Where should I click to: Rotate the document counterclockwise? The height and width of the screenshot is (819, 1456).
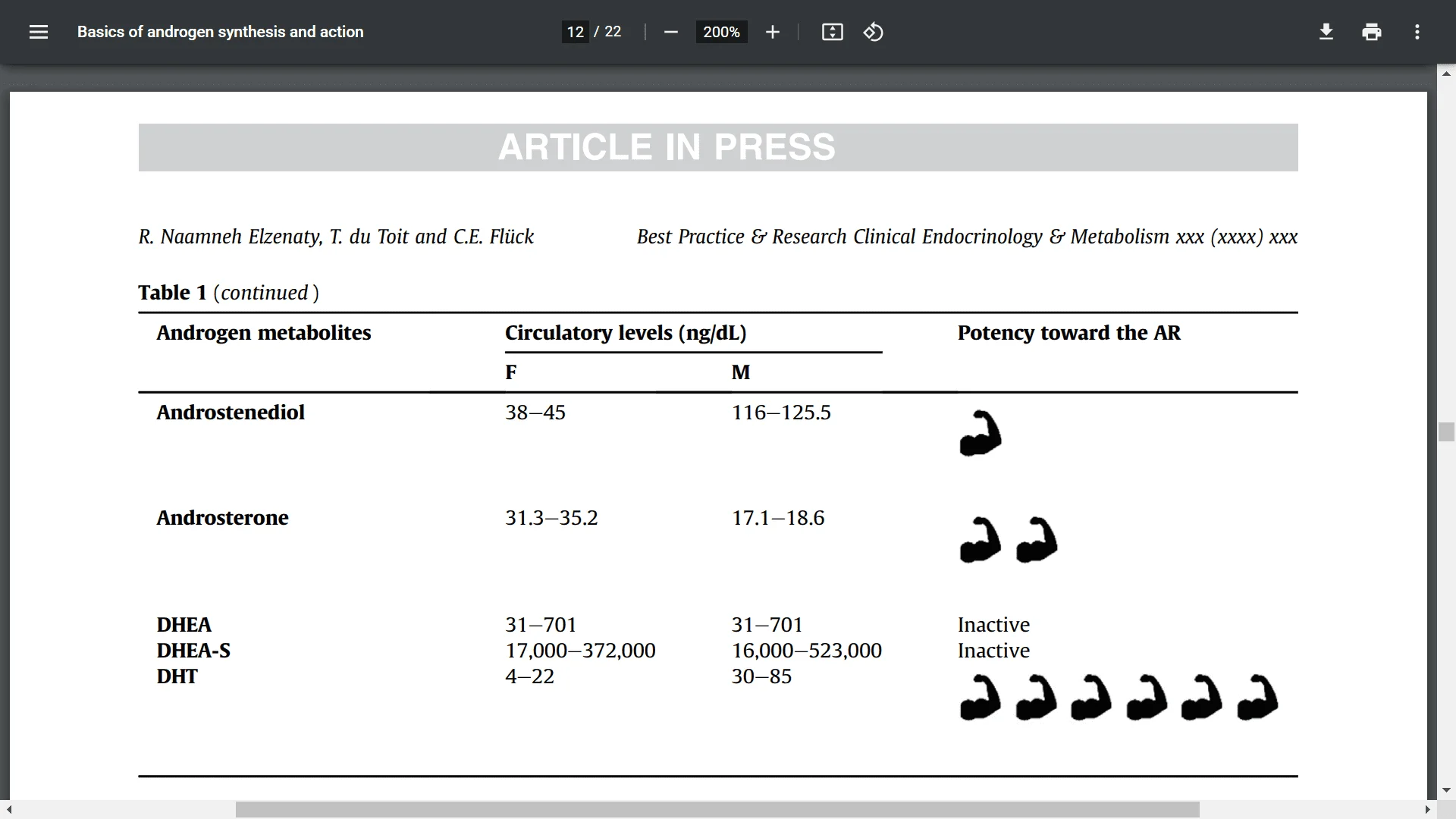click(x=873, y=32)
